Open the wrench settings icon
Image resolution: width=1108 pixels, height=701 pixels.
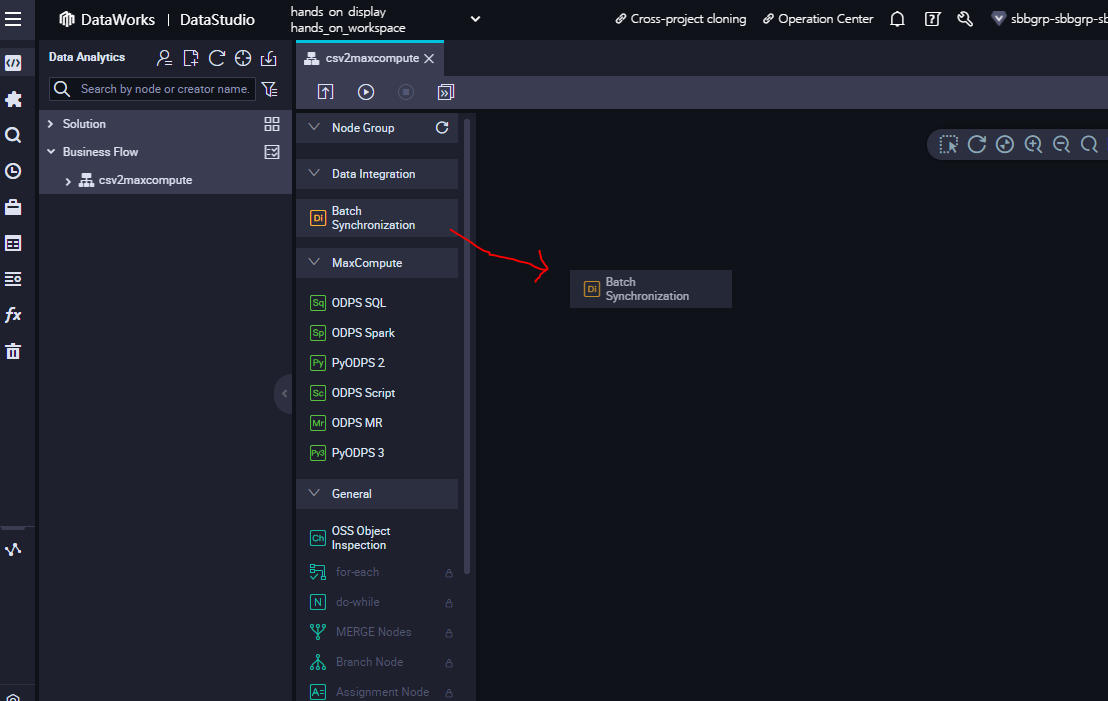pos(965,19)
